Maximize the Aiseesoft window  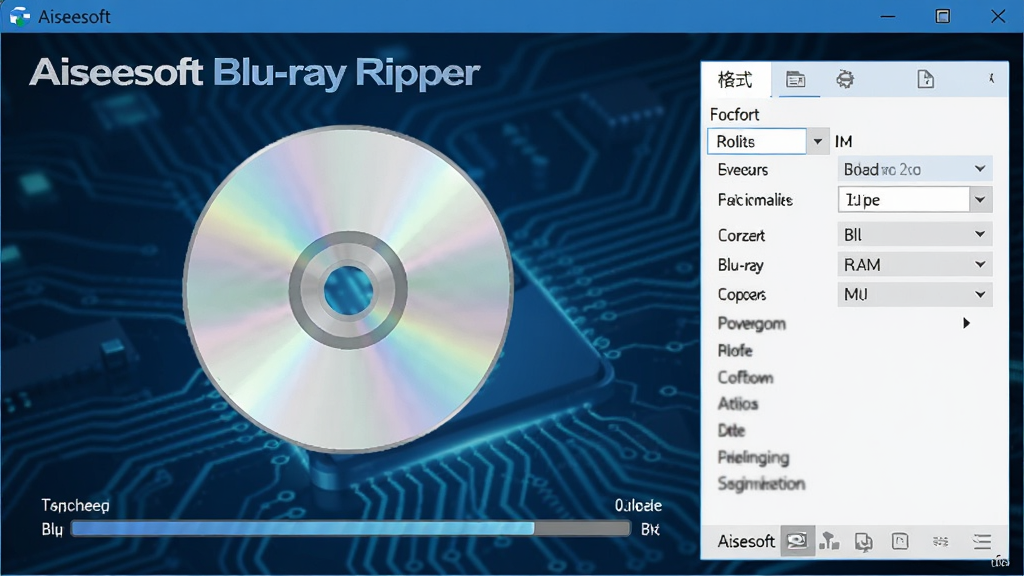point(942,16)
